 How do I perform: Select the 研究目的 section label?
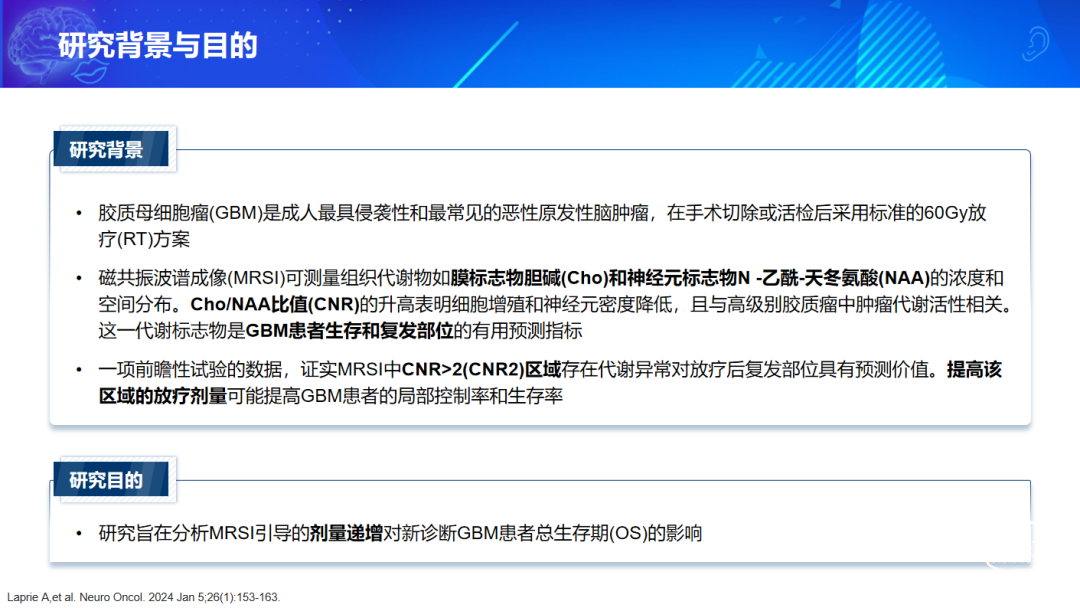point(111,480)
